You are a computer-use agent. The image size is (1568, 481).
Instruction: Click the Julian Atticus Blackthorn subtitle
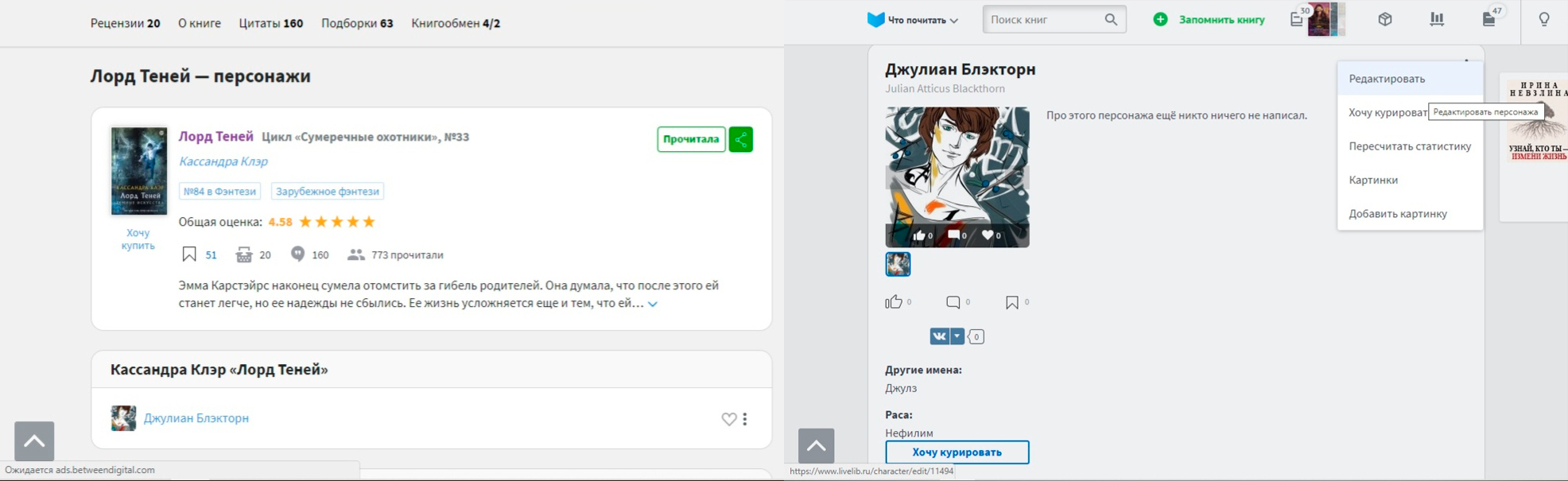pos(945,89)
